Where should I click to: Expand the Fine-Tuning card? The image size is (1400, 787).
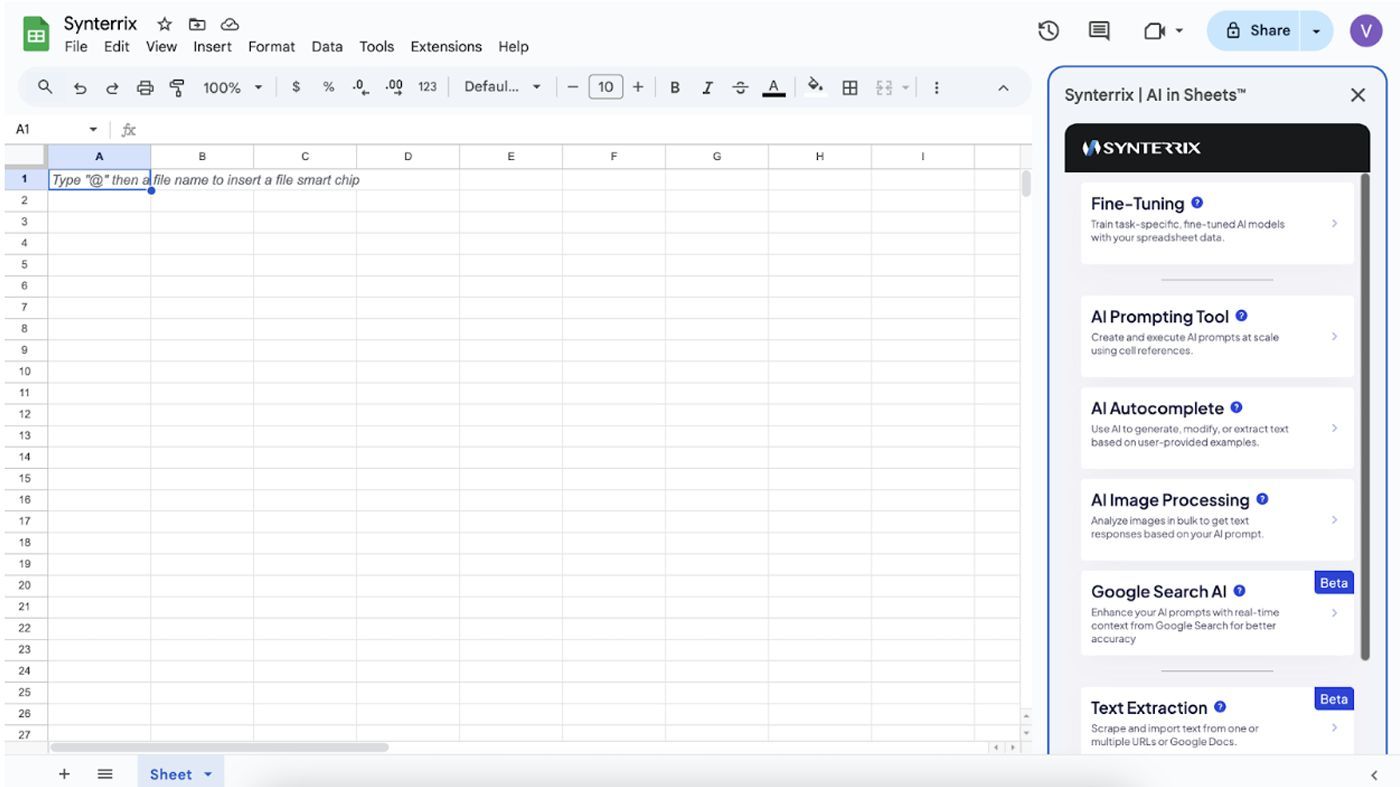pos(1216,223)
